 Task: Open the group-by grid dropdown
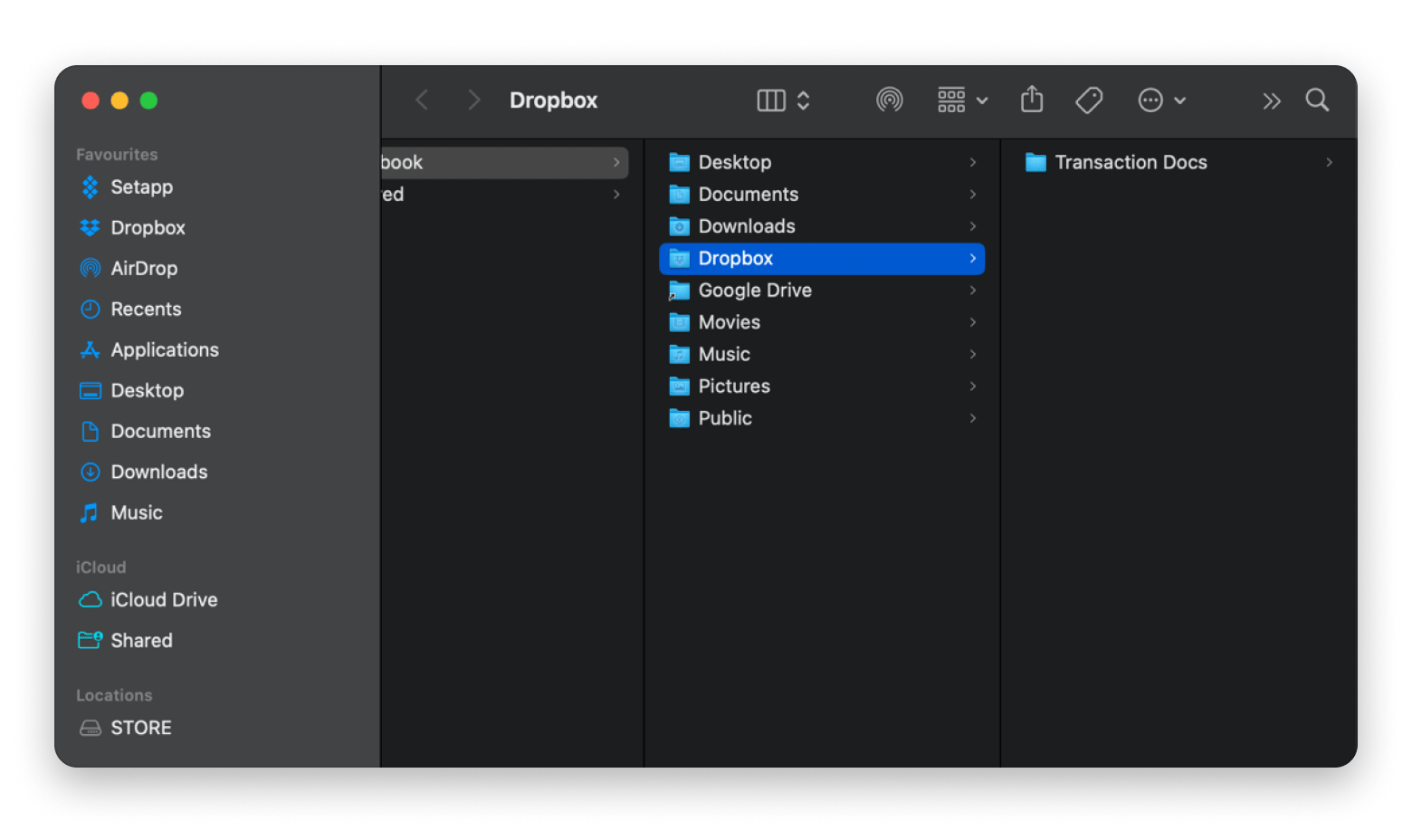(961, 100)
